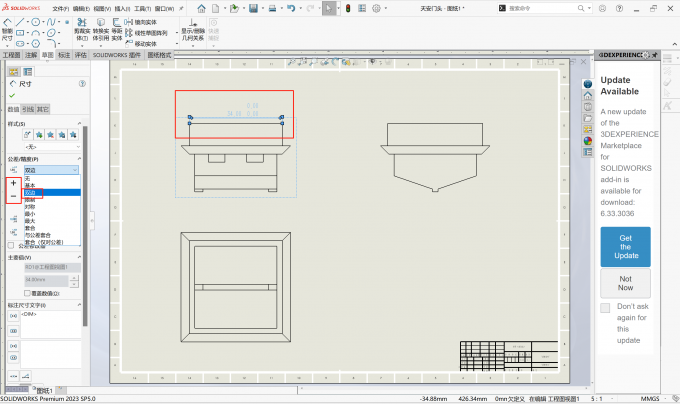Click the green OK checkmark in Dimension panel
Viewport: 680px width, 404px height.
click(12, 95)
